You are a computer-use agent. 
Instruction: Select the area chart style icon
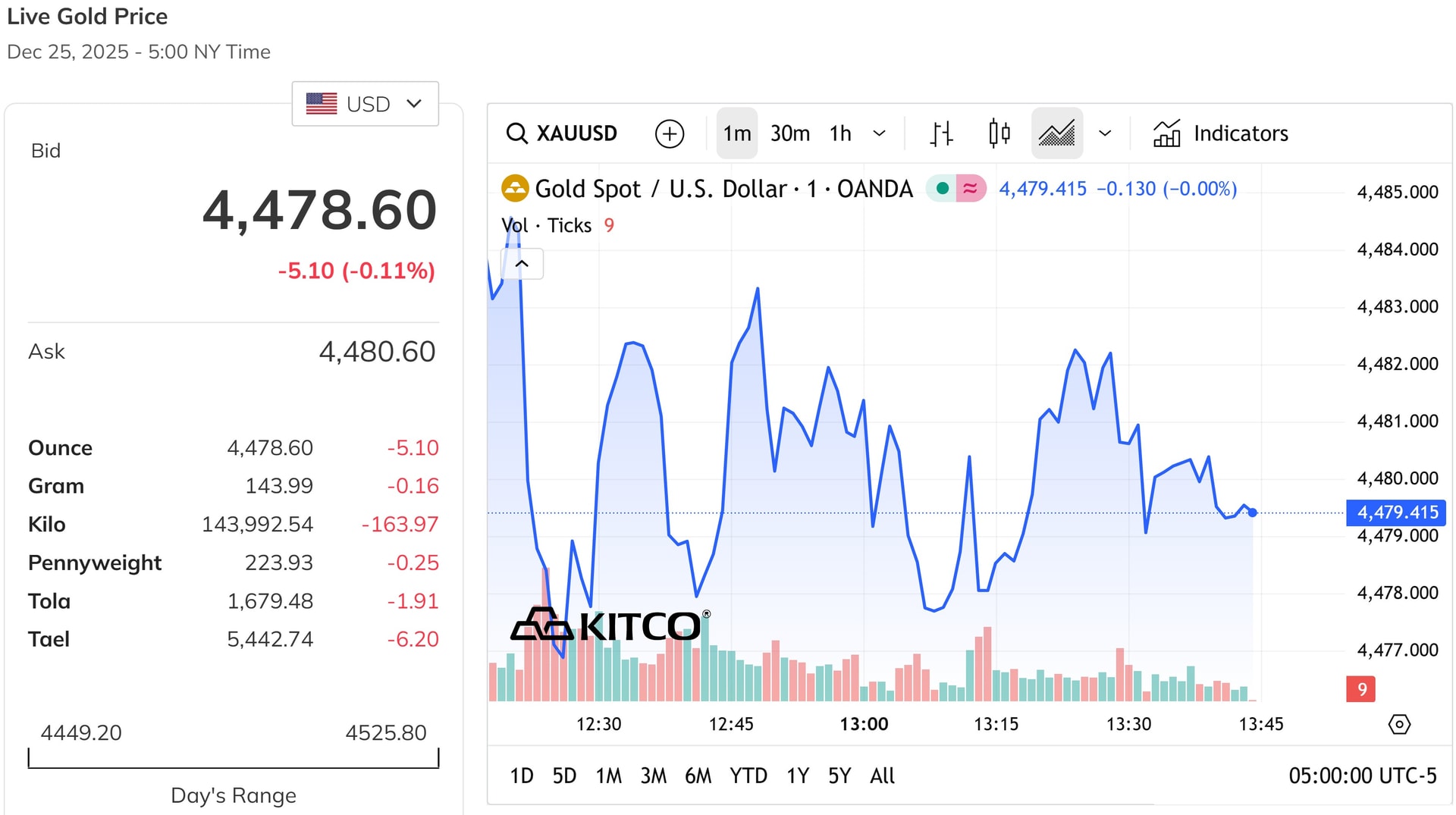(1056, 133)
